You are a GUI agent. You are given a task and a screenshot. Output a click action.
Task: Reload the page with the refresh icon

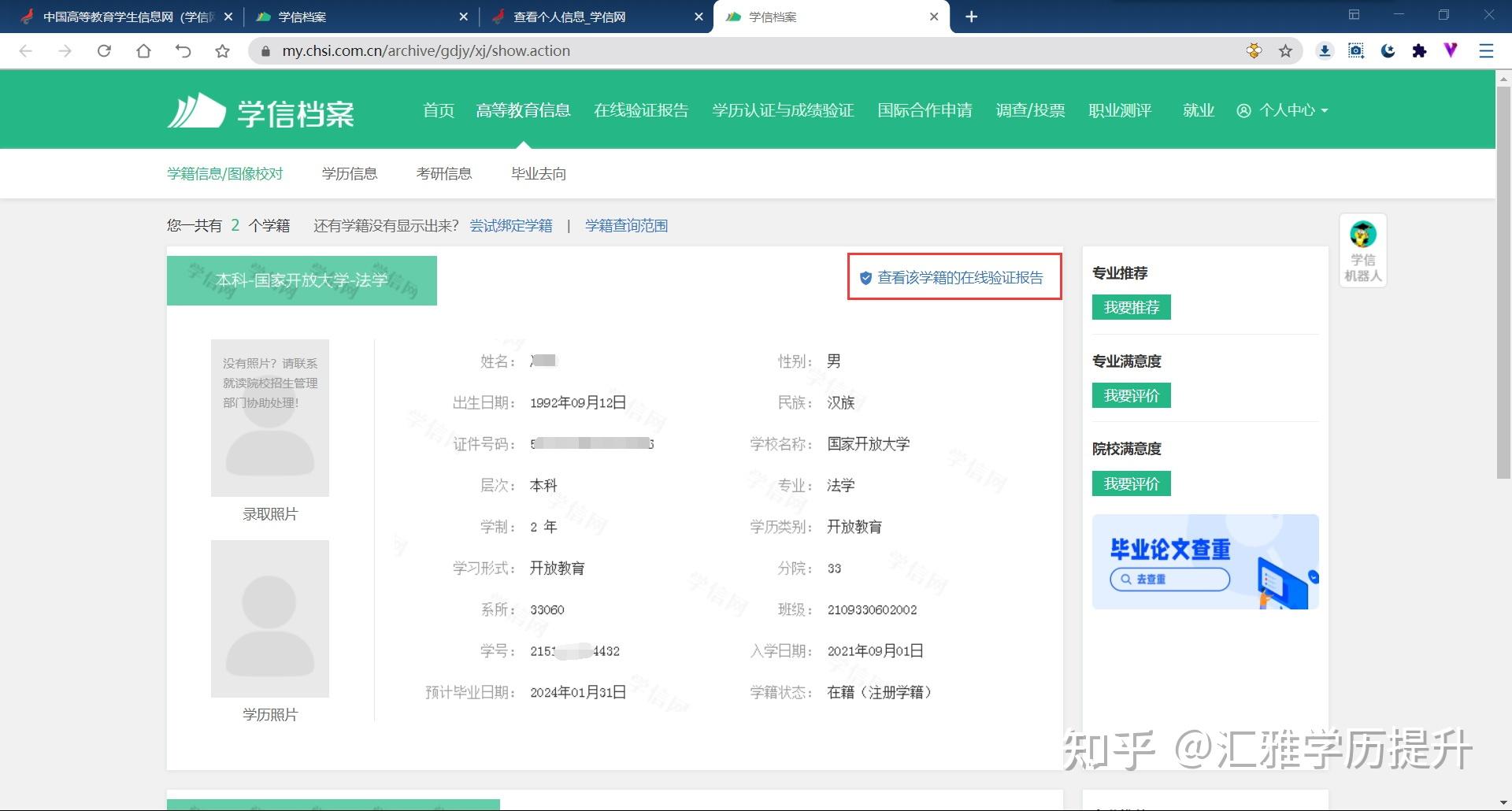(x=104, y=51)
